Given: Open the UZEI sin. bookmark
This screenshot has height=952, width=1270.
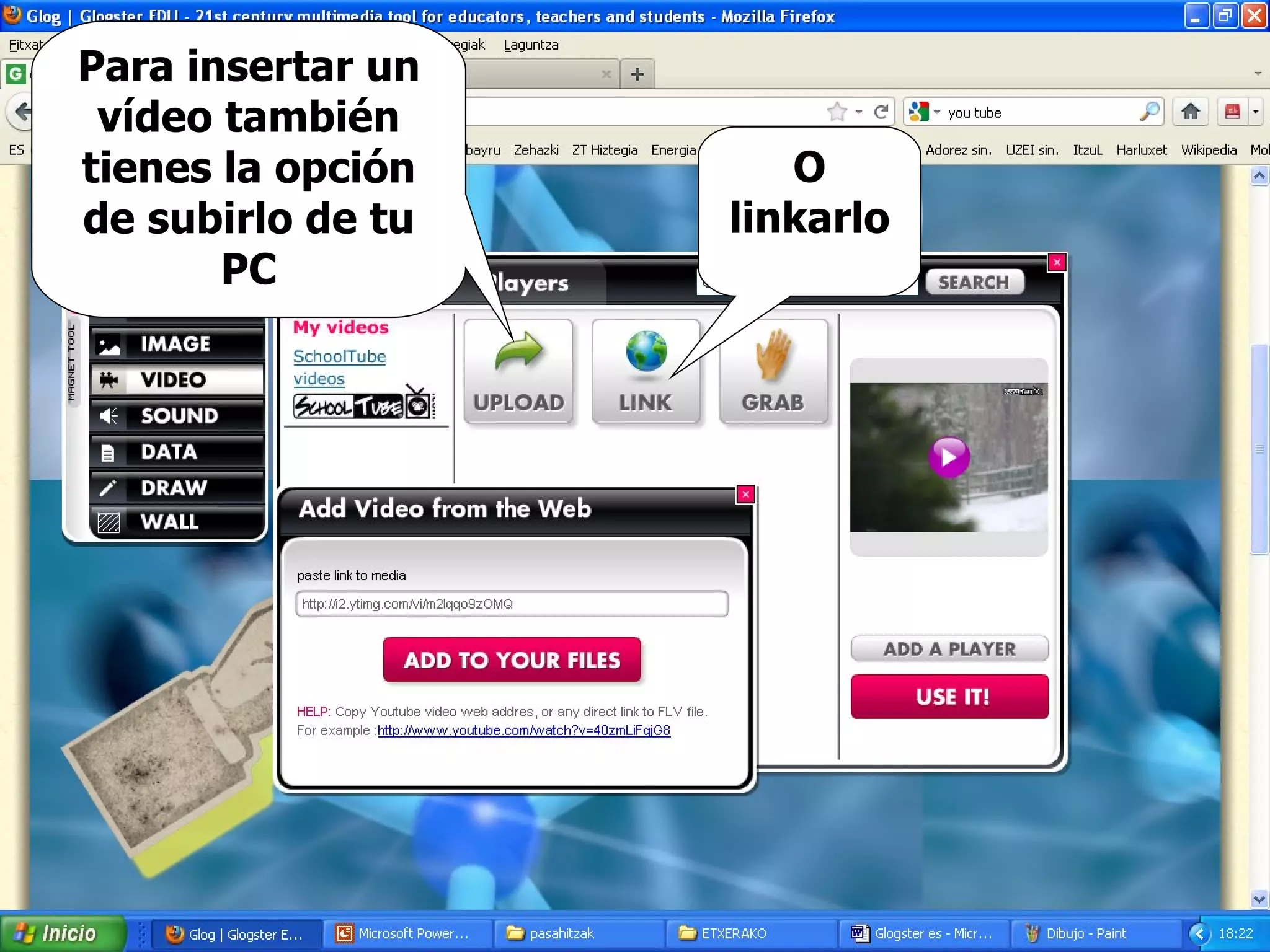Looking at the screenshot, I should [x=1031, y=150].
